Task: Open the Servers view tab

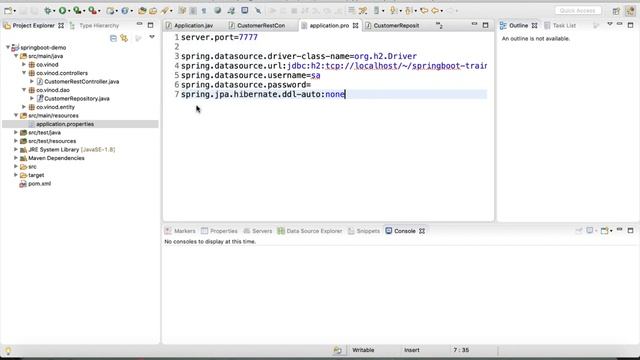Action: point(262,231)
